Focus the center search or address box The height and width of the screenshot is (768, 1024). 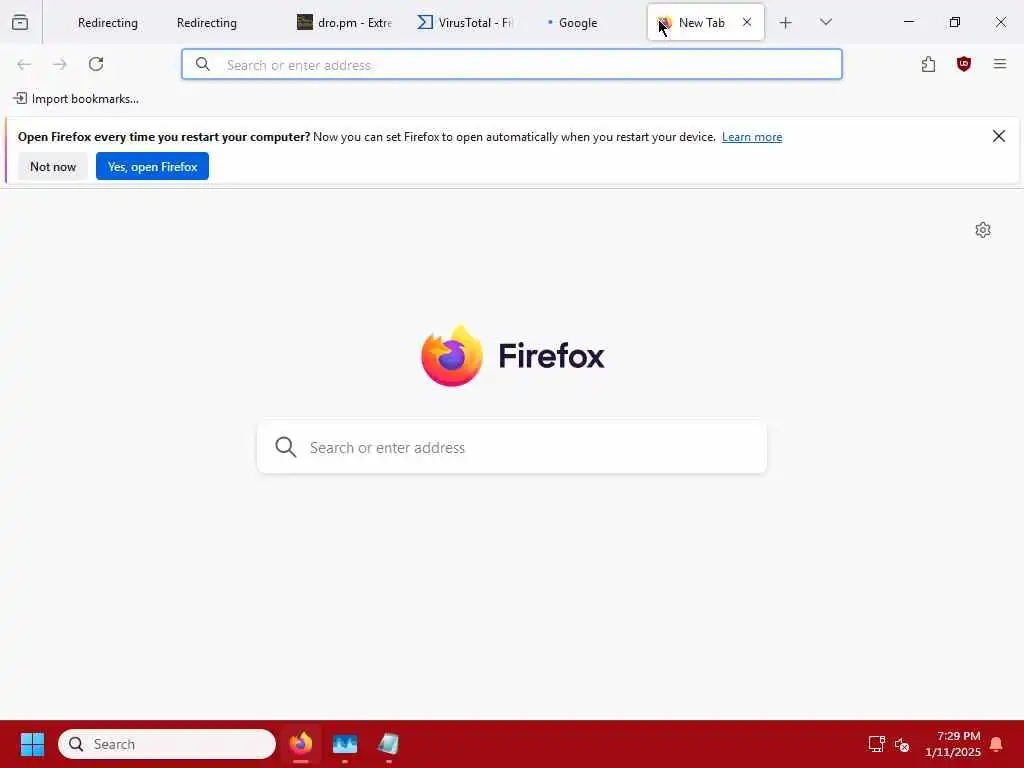click(512, 447)
